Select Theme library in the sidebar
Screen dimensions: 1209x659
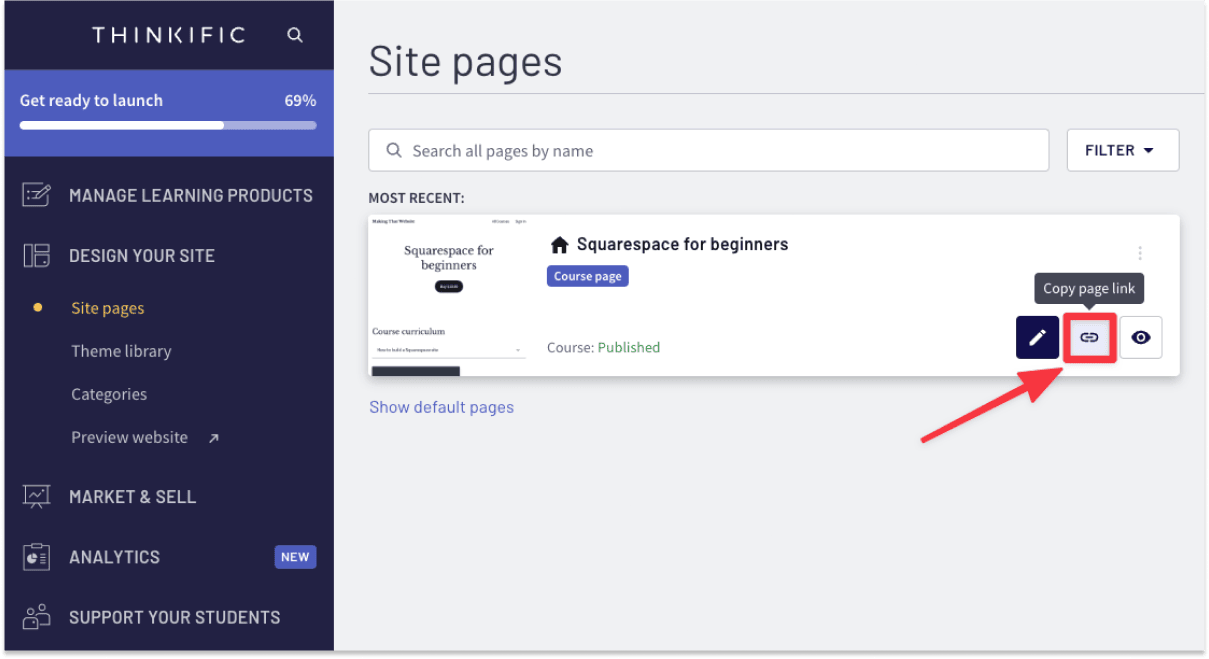click(x=121, y=351)
